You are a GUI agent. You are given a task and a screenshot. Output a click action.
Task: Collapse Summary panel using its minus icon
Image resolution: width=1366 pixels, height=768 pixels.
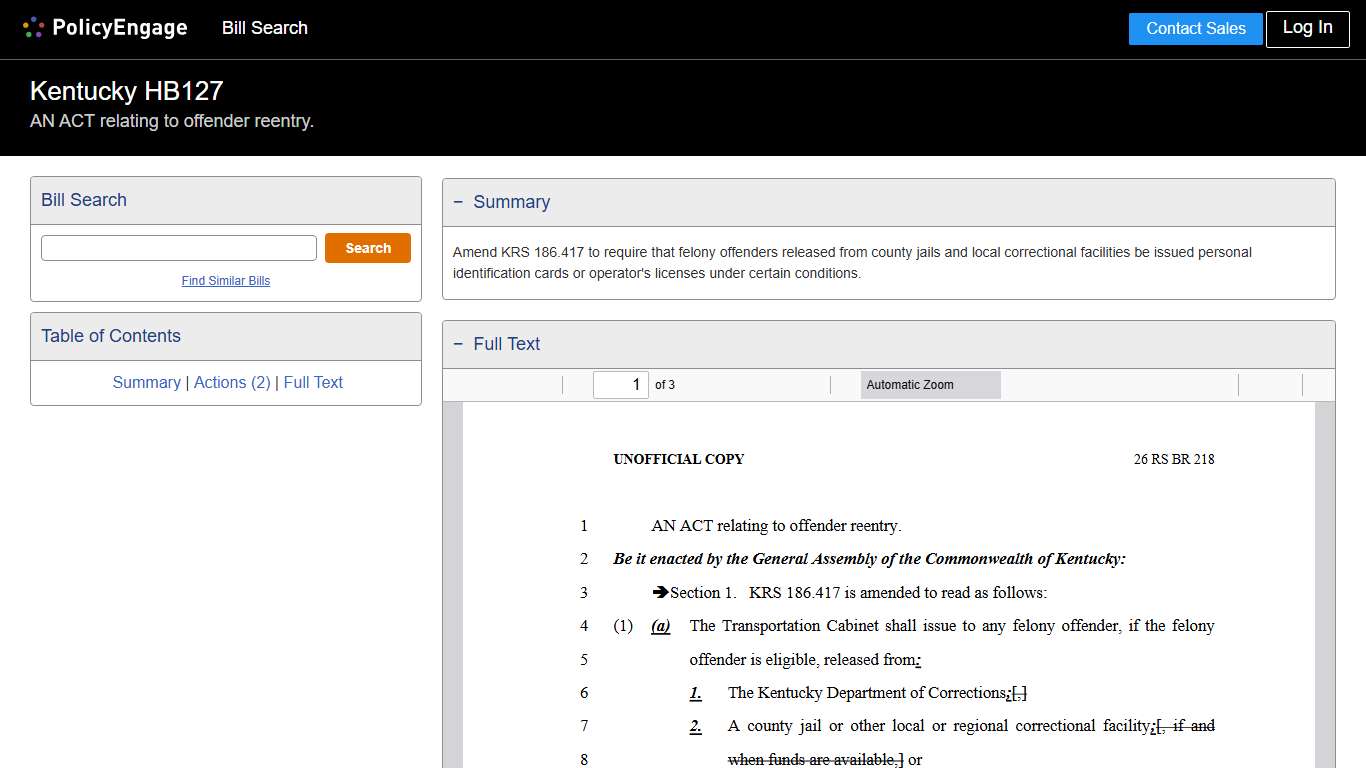458,202
